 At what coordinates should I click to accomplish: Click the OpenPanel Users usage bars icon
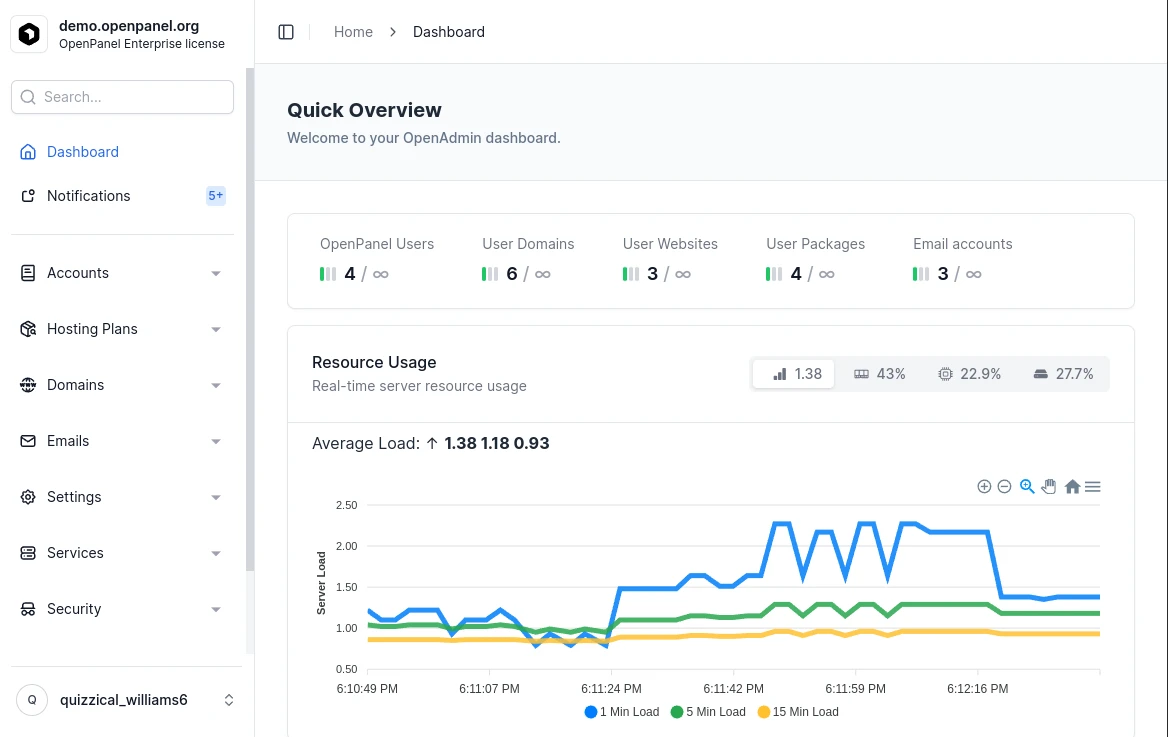point(328,274)
